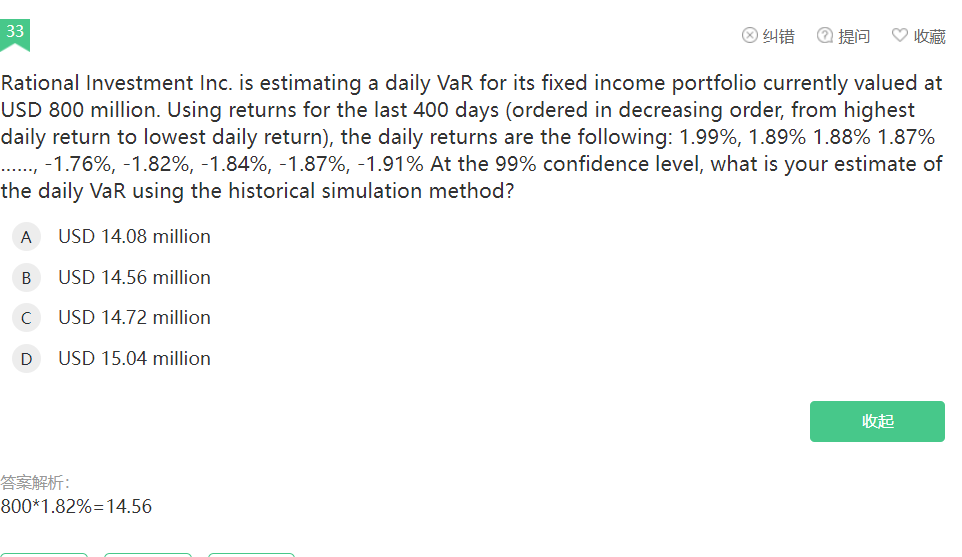Click the "USD 15.04 million" answer text
The image size is (962, 557).
[x=134, y=359]
